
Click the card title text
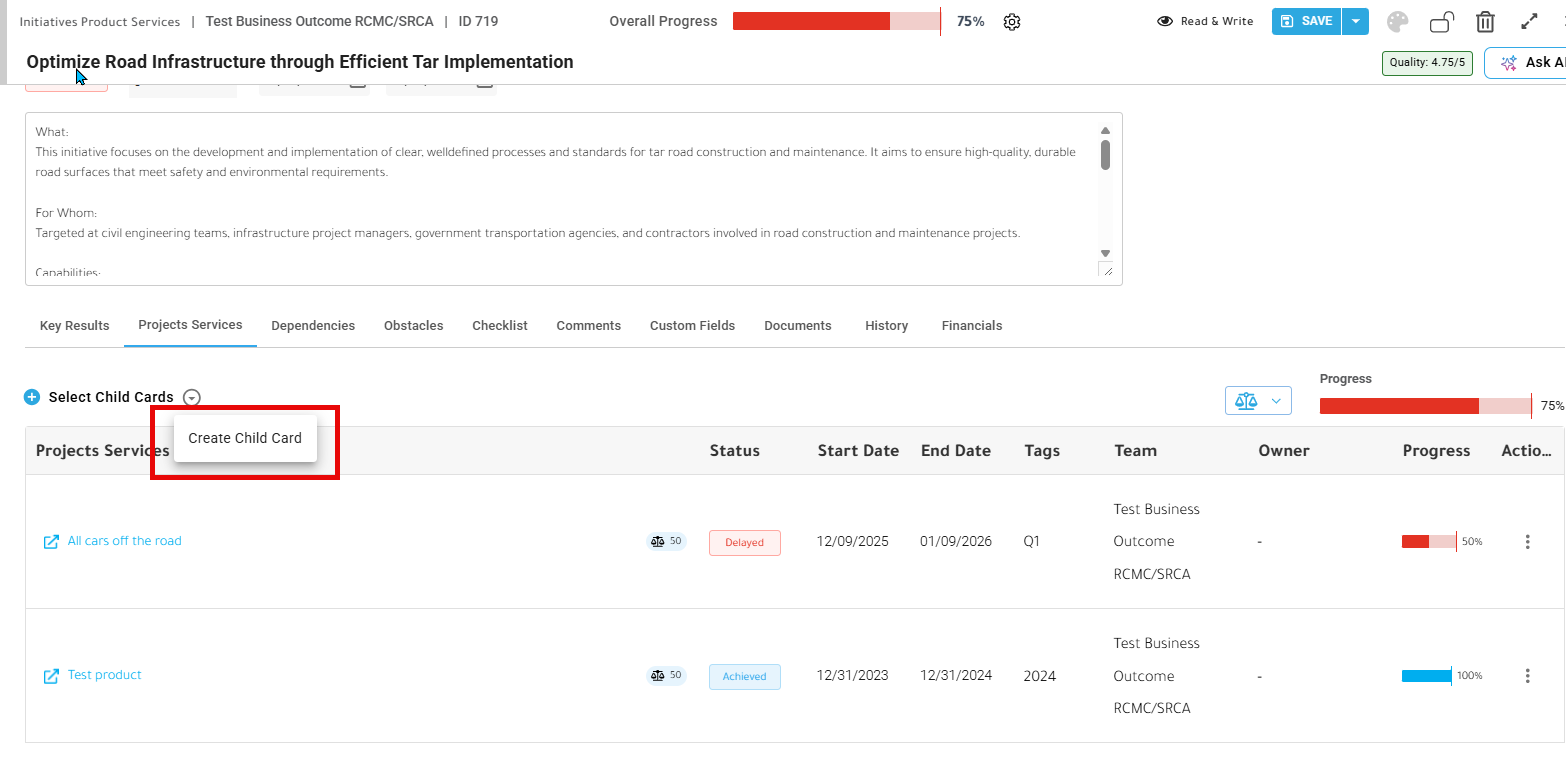click(300, 62)
